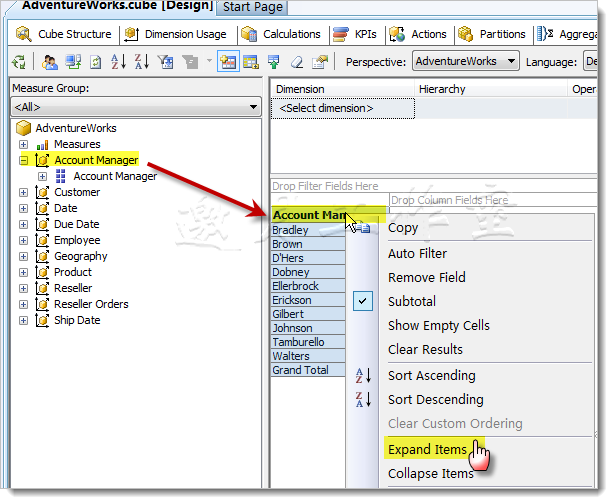Click the toolbar Sort Ascending A-Z icon
Screen dimensions: 613x504
point(118,62)
